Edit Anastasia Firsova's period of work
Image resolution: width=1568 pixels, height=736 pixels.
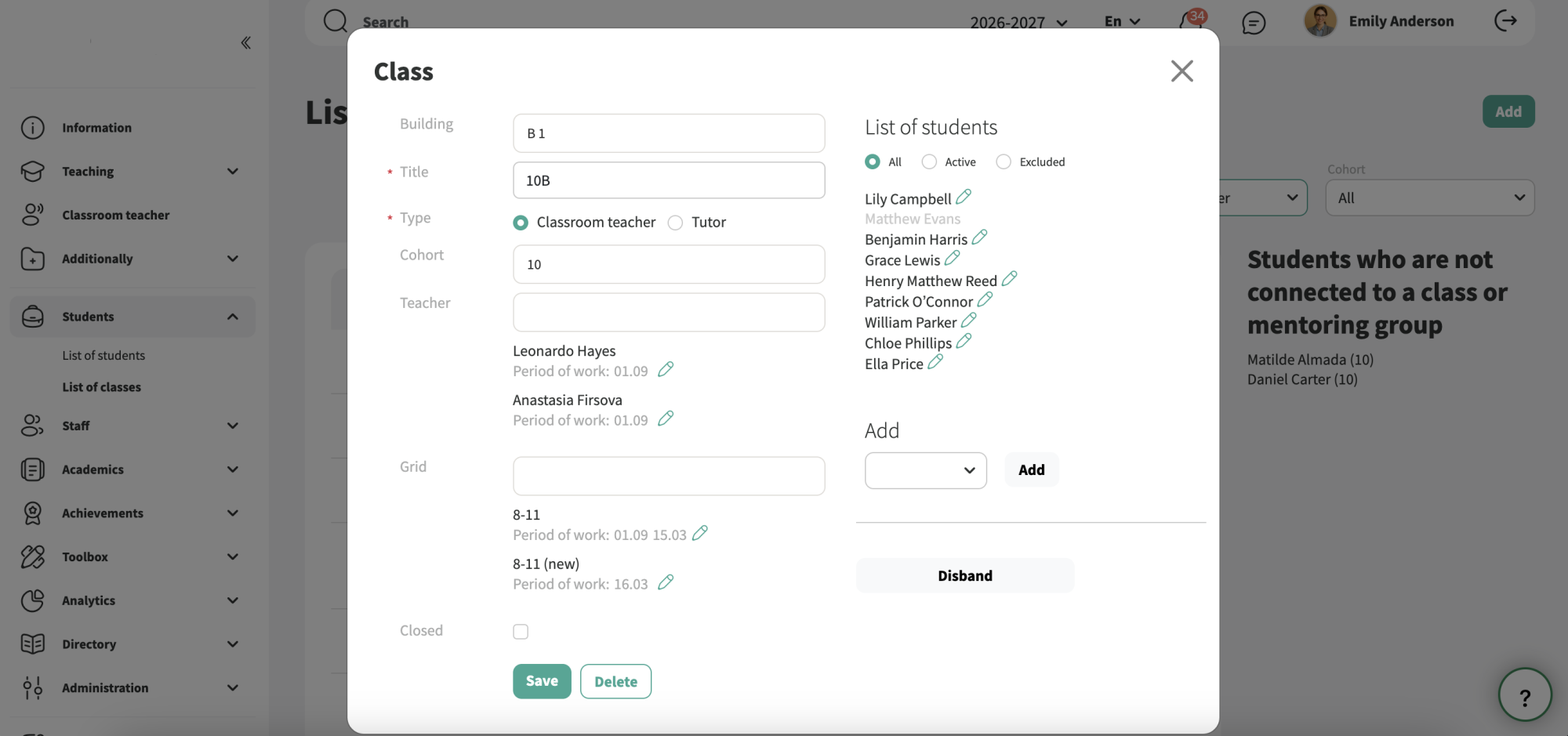coord(666,419)
